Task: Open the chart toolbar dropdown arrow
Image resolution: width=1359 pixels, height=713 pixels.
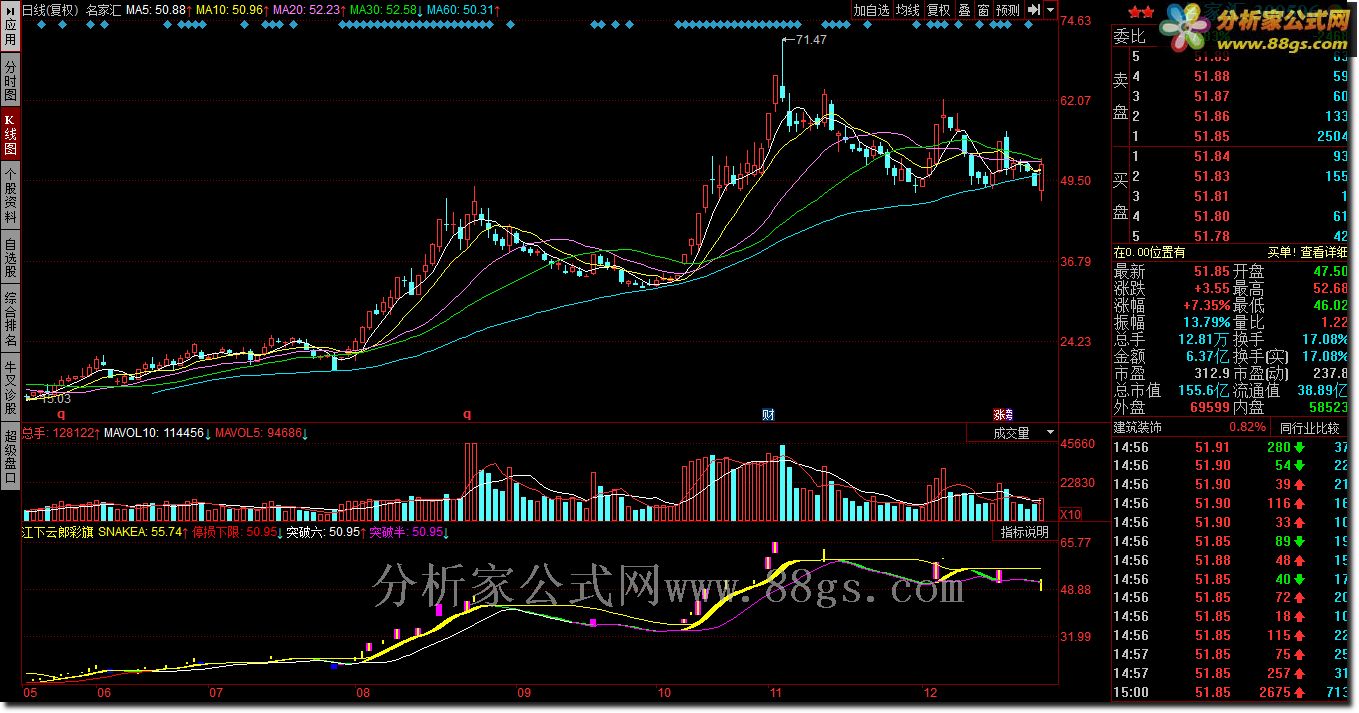Action: tap(1051, 10)
